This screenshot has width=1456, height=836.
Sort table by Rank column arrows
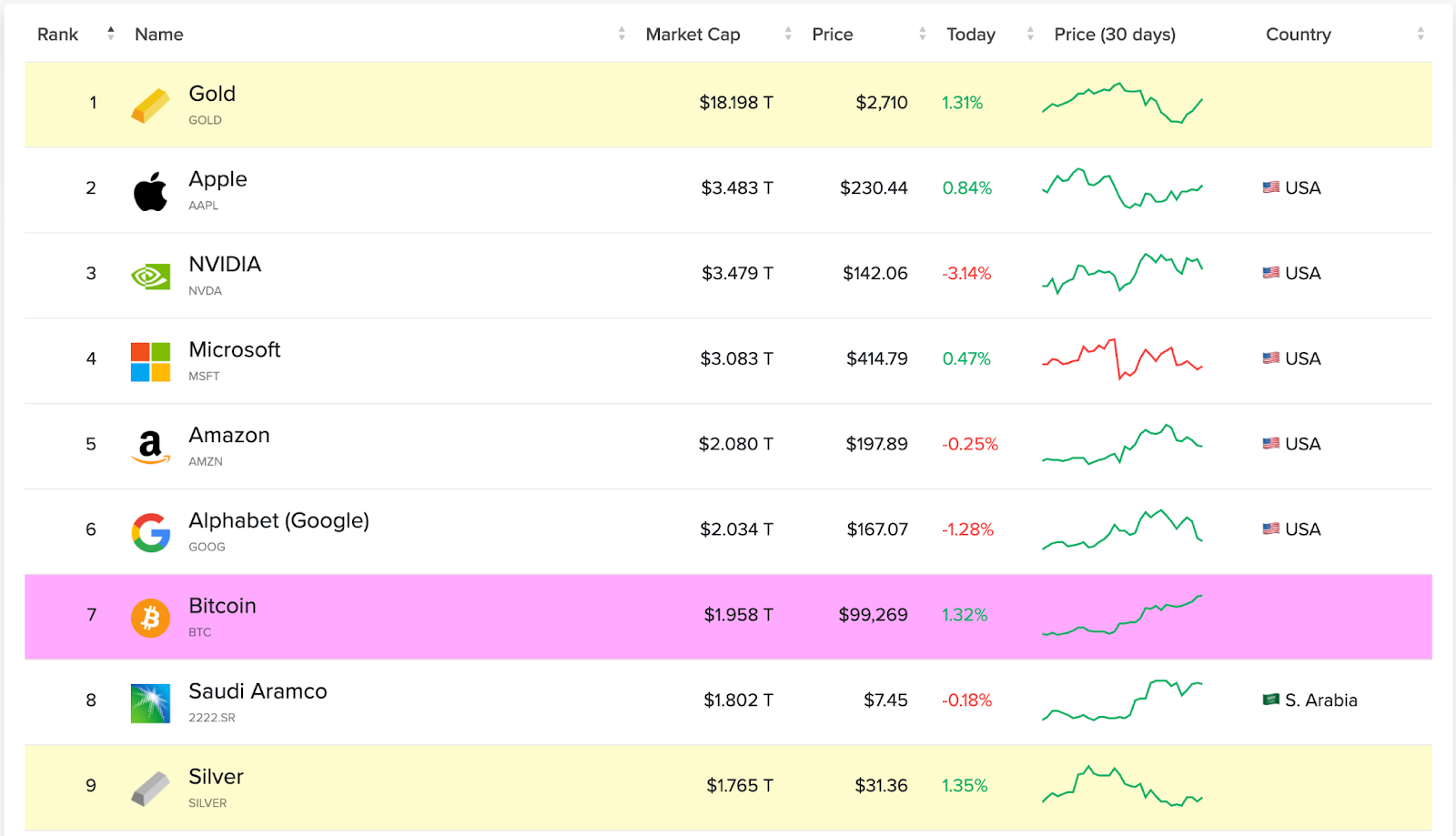click(x=111, y=34)
